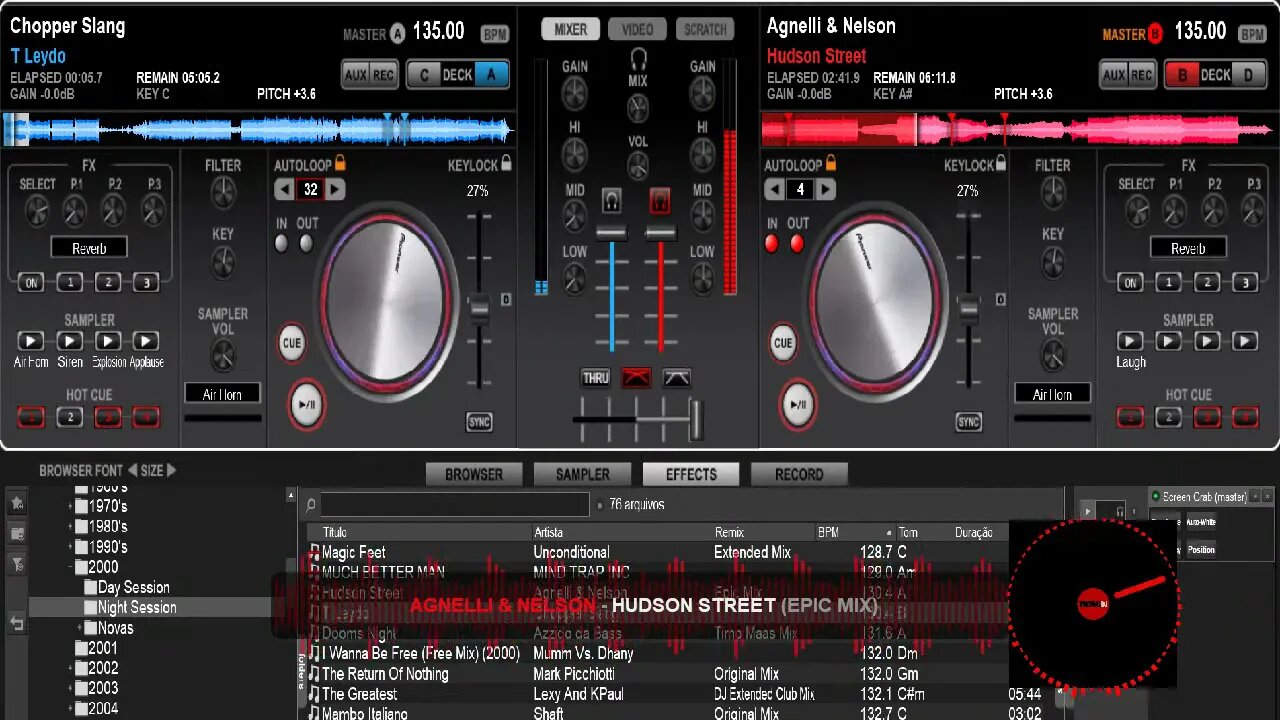1280x720 pixels.
Task: Click the left deck KEYLOCK padlock icon
Action: [x=506, y=163]
